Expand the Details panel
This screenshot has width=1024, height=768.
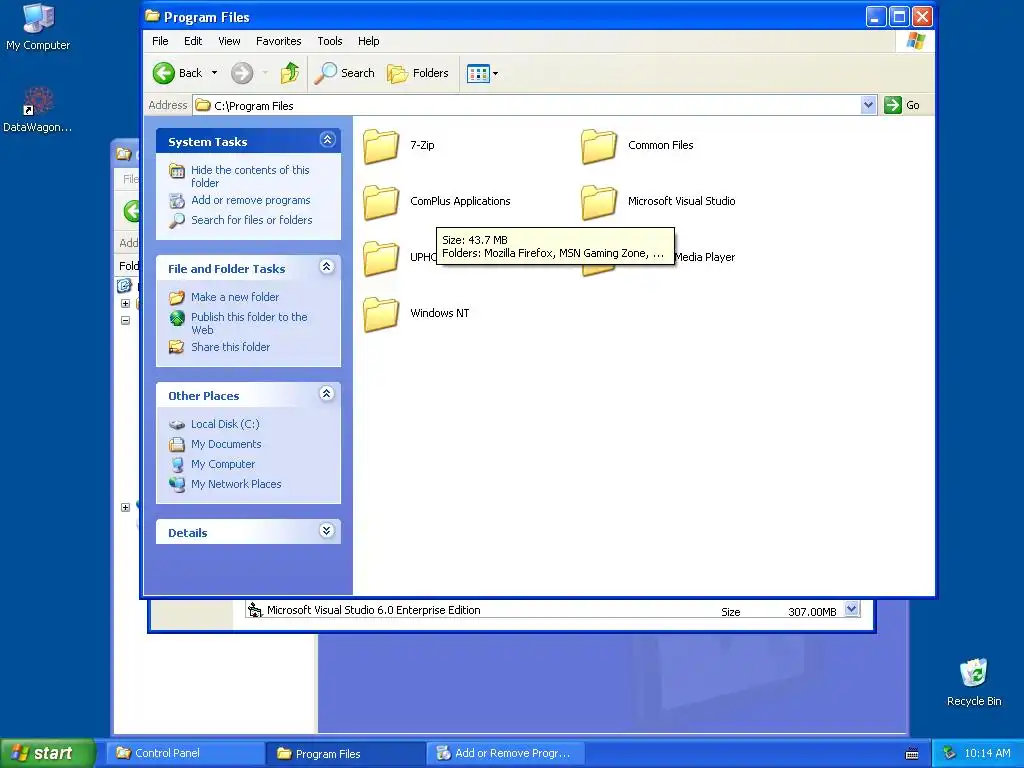tap(327, 530)
